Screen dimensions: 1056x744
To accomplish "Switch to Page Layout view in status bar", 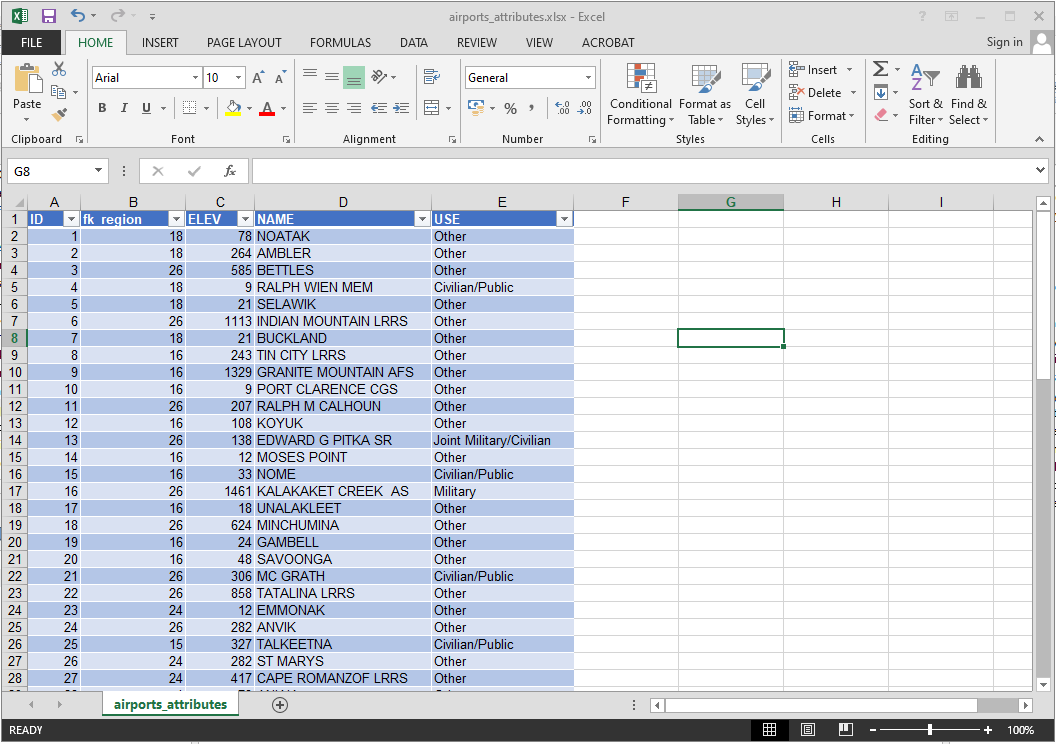I will click(808, 730).
